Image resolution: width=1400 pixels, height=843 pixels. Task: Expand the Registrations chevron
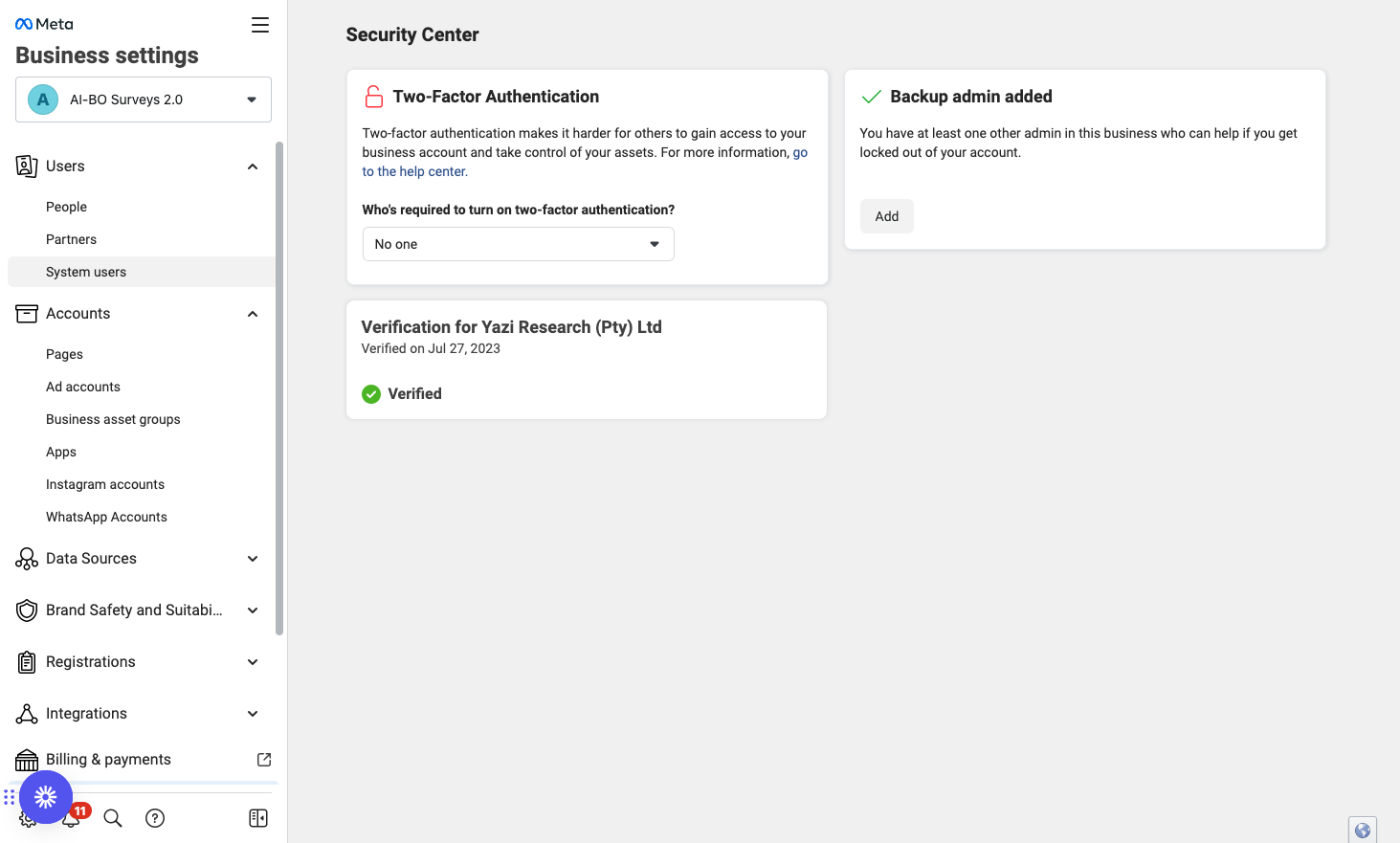point(253,662)
